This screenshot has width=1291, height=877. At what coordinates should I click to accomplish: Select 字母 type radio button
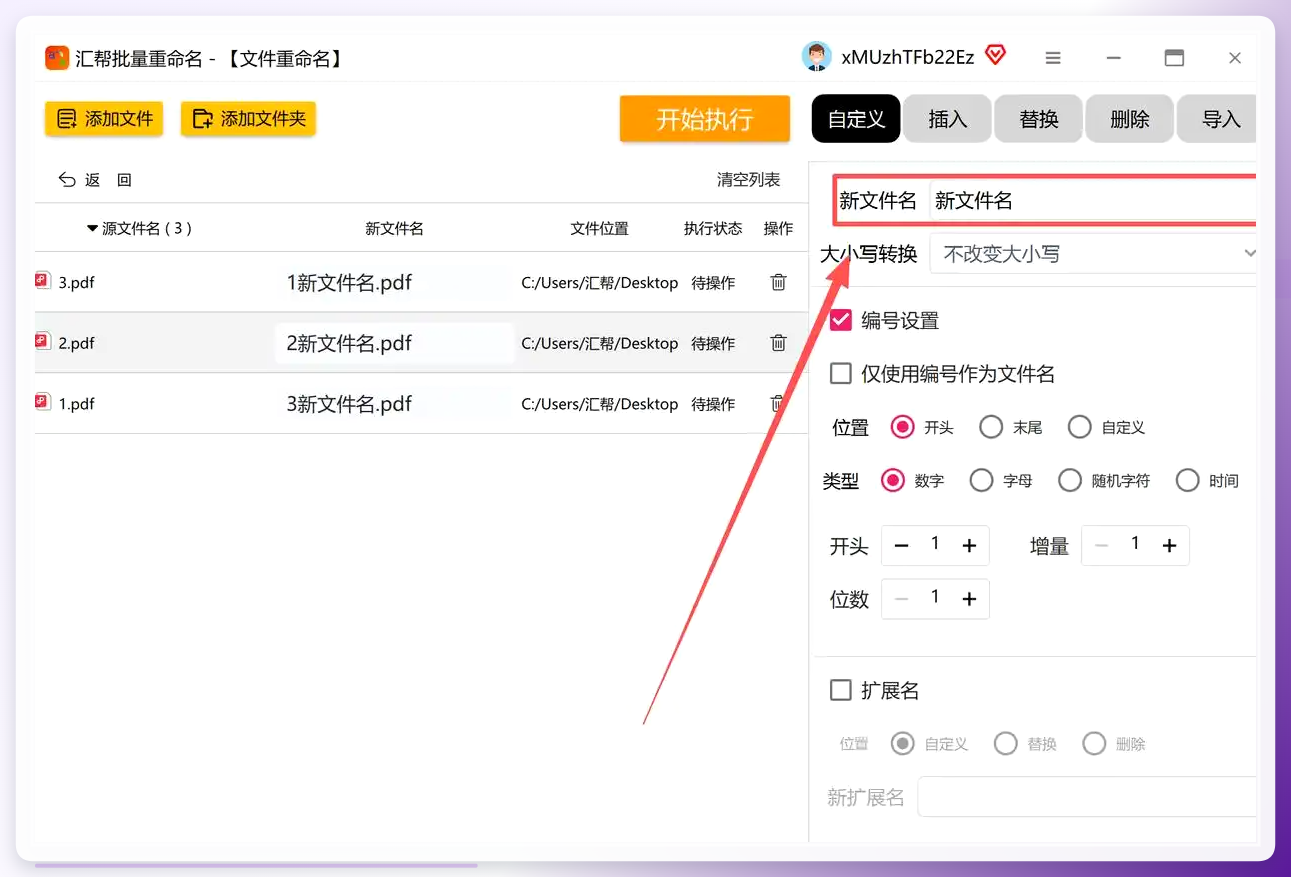click(981, 481)
